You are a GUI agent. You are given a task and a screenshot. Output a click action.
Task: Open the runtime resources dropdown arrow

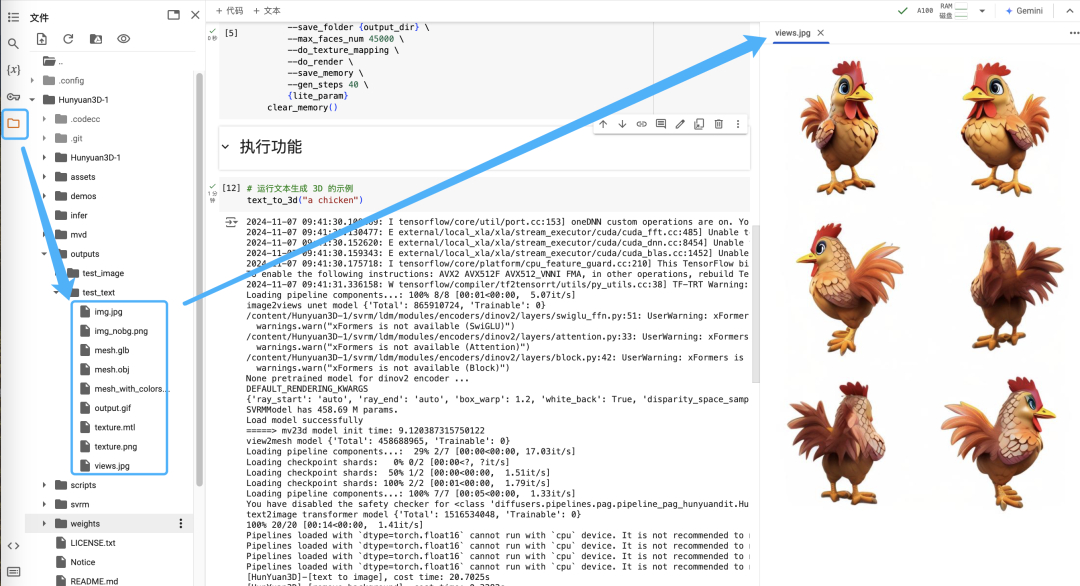click(x=982, y=11)
